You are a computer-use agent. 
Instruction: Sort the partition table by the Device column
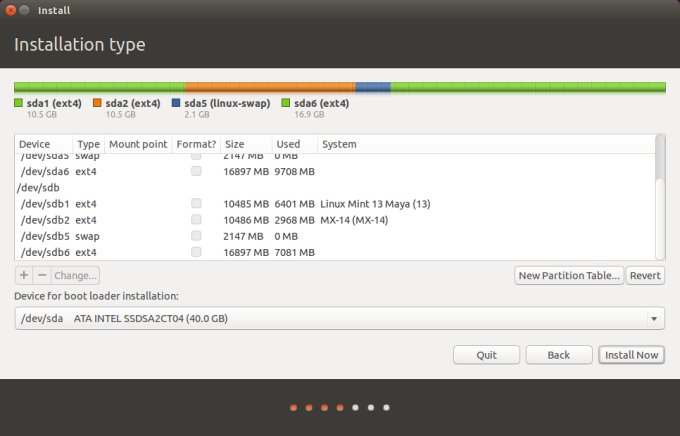44,145
